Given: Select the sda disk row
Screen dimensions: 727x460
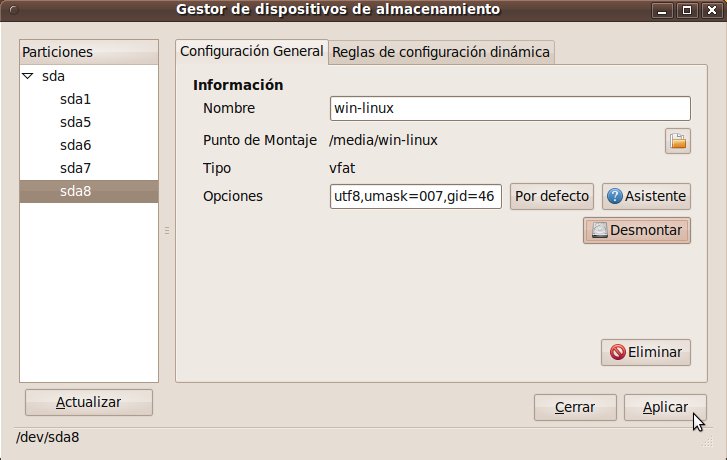Looking at the screenshot, I should pos(89,76).
